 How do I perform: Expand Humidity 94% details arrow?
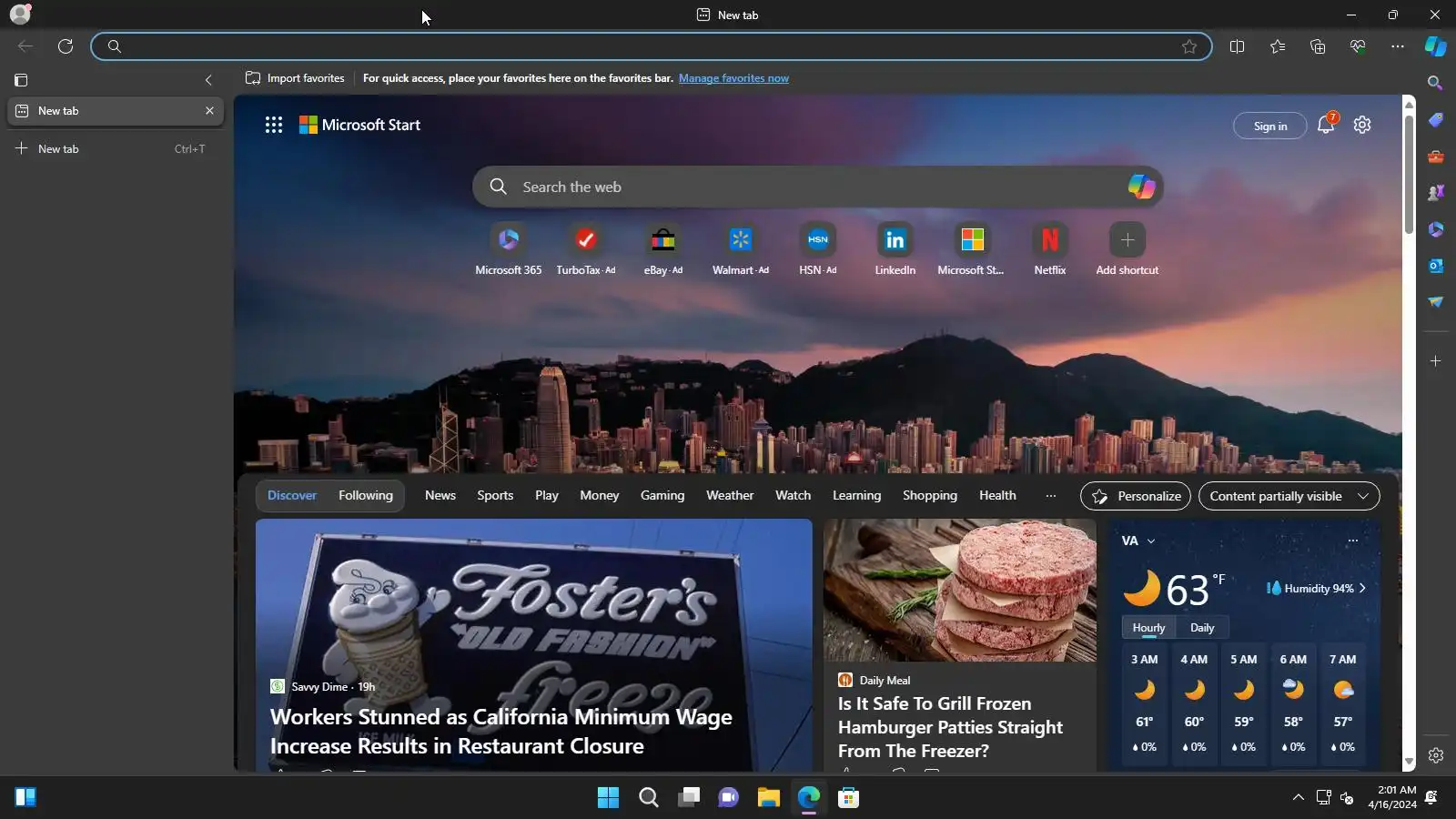point(1362,589)
